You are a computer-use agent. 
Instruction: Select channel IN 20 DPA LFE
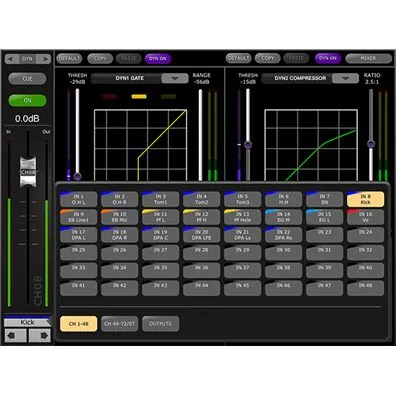pos(201,235)
